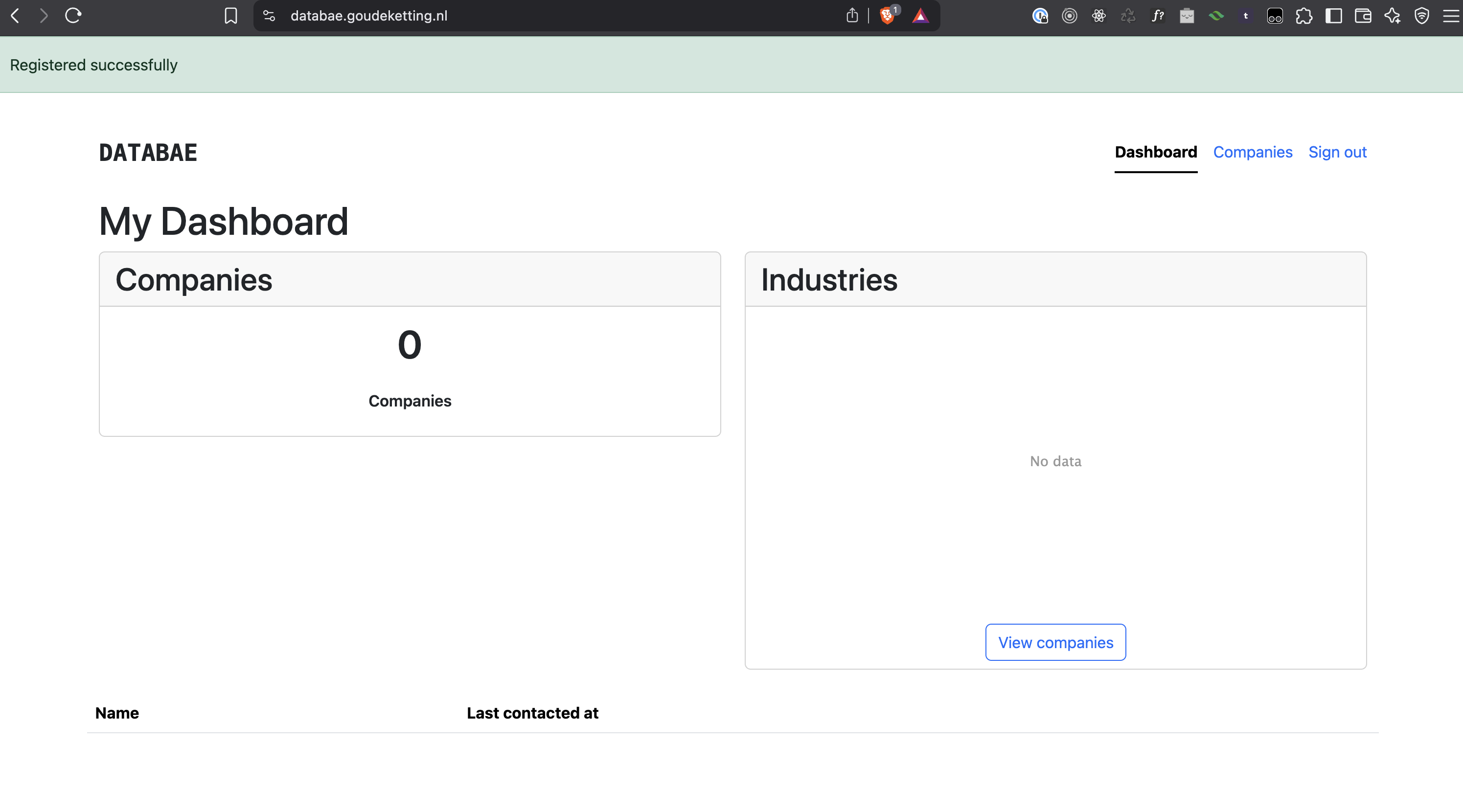Go back to the previous page

pyautogui.click(x=15, y=15)
